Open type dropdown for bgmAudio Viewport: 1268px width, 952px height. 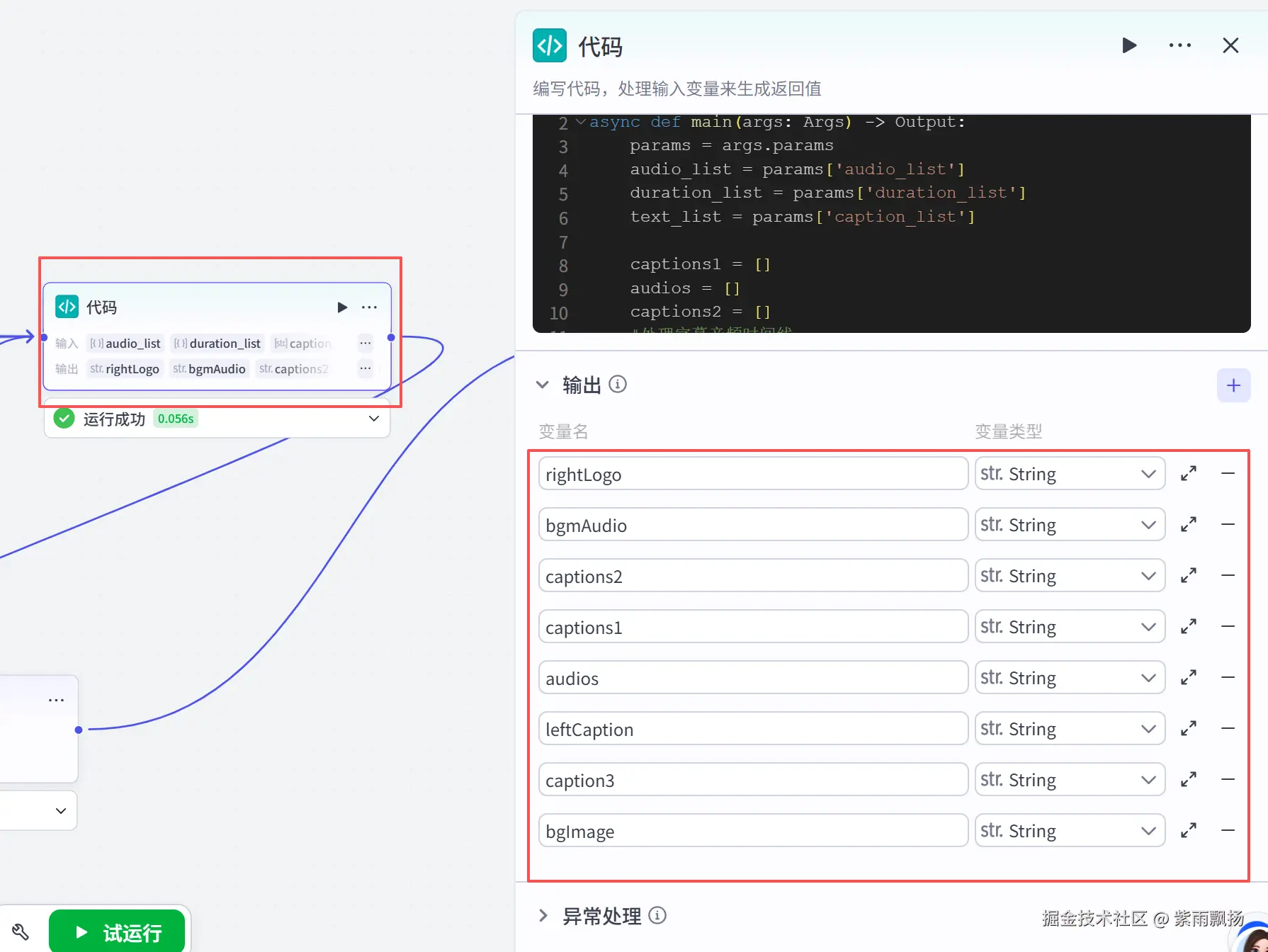click(1070, 525)
